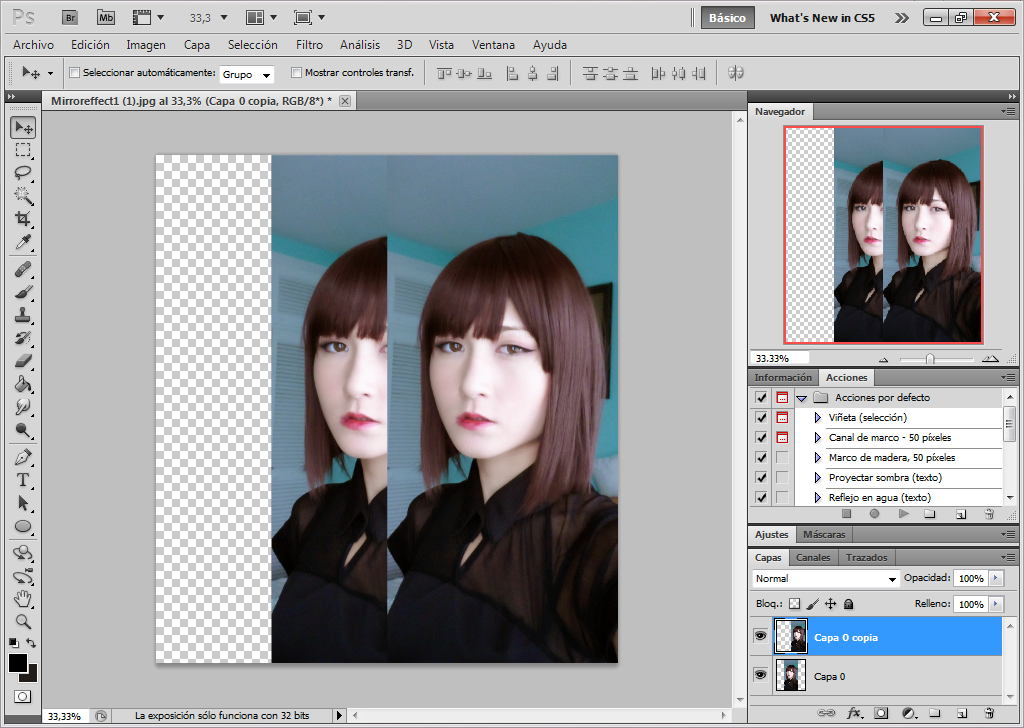The width and height of the screenshot is (1024, 728).
Task: Click the Básico workspace button
Action: tap(728, 18)
